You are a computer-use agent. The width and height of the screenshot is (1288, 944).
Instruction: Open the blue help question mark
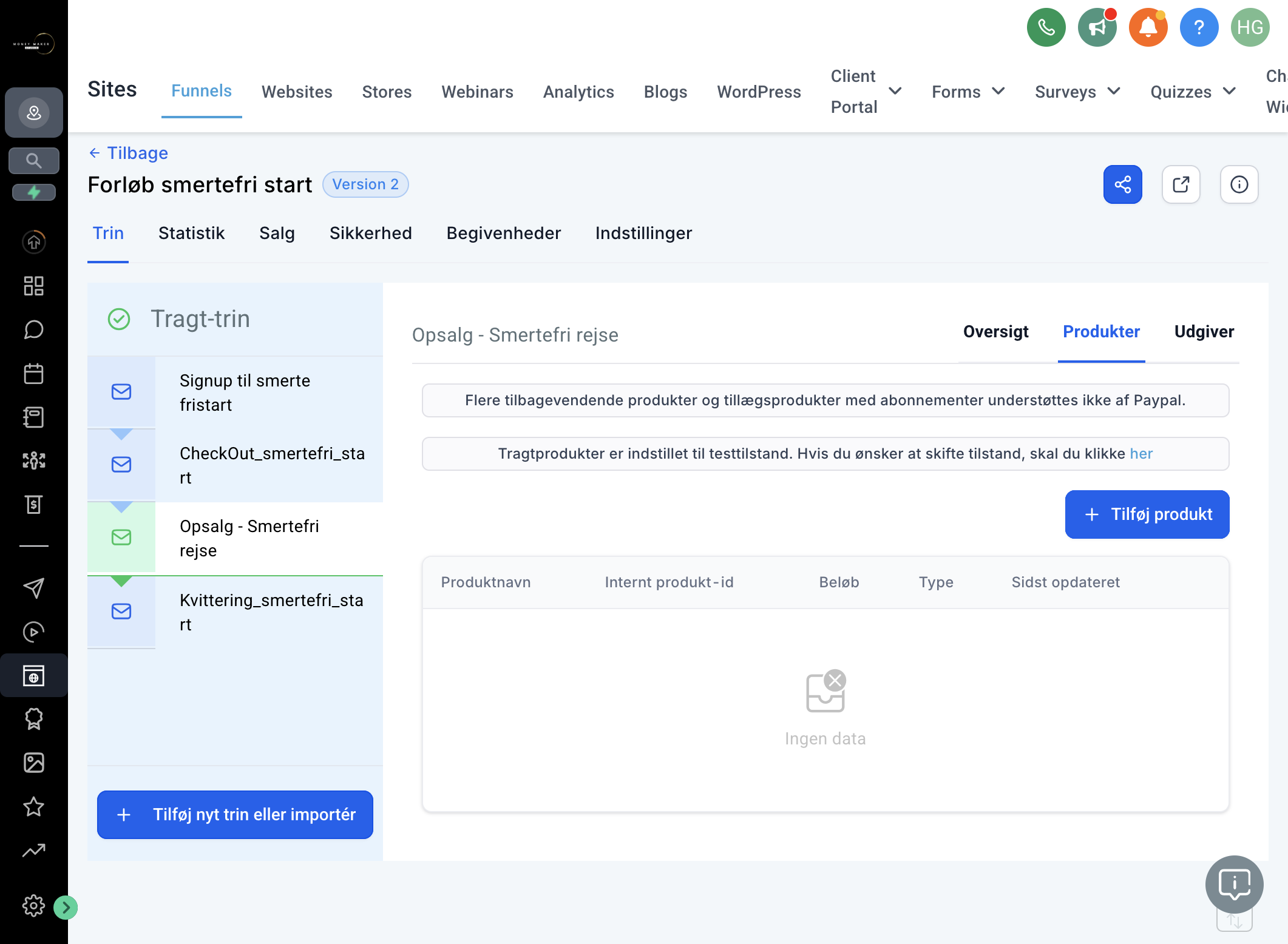point(1199,27)
